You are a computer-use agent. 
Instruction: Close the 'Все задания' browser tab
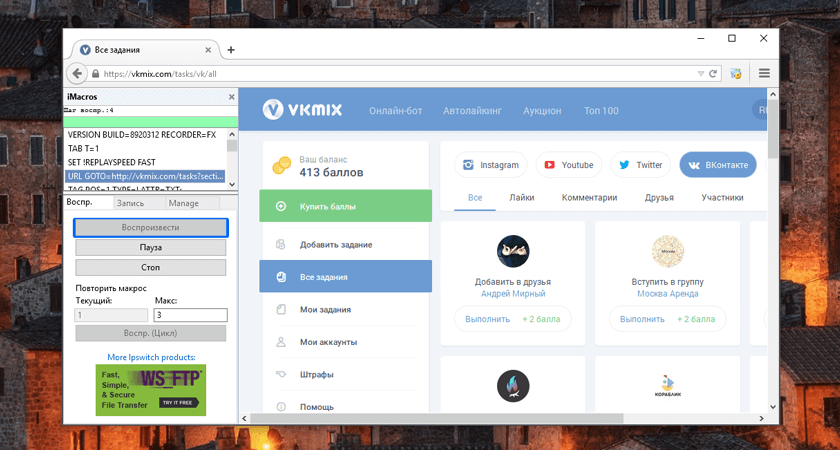coord(208,50)
